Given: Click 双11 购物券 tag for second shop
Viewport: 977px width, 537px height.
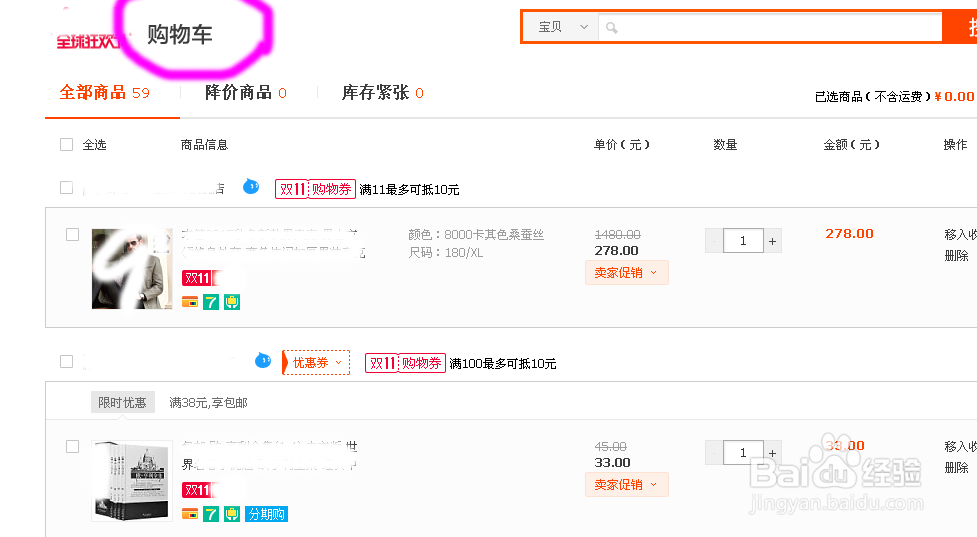Looking at the screenshot, I should click(405, 363).
